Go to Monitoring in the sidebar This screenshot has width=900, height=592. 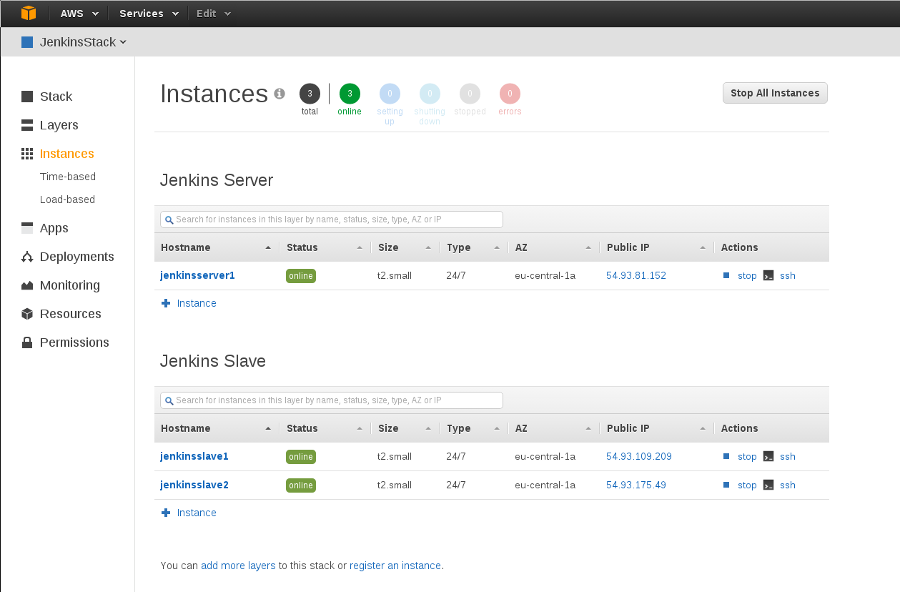69,285
